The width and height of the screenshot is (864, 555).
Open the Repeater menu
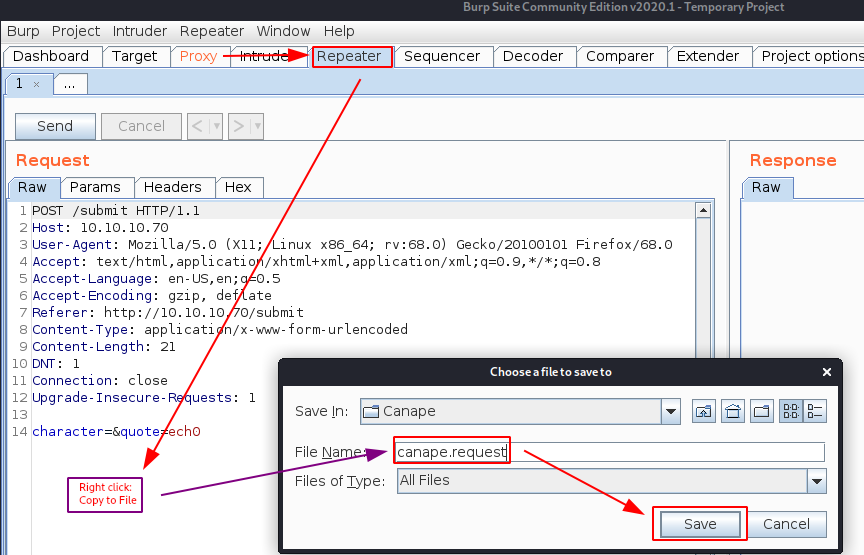point(212,31)
